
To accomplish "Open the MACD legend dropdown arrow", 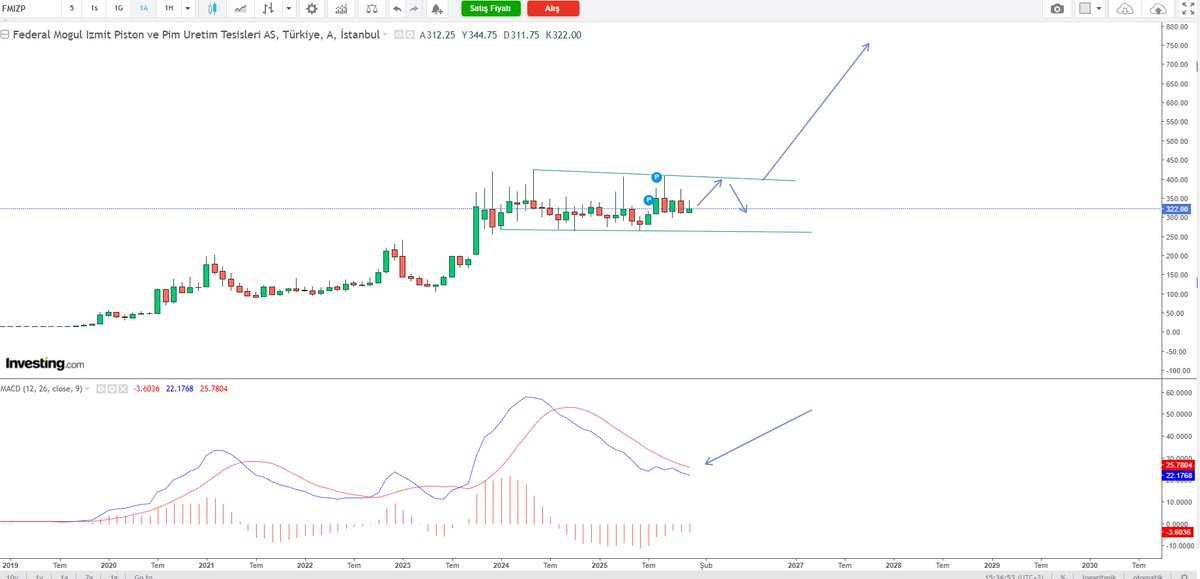I will [x=87, y=389].
